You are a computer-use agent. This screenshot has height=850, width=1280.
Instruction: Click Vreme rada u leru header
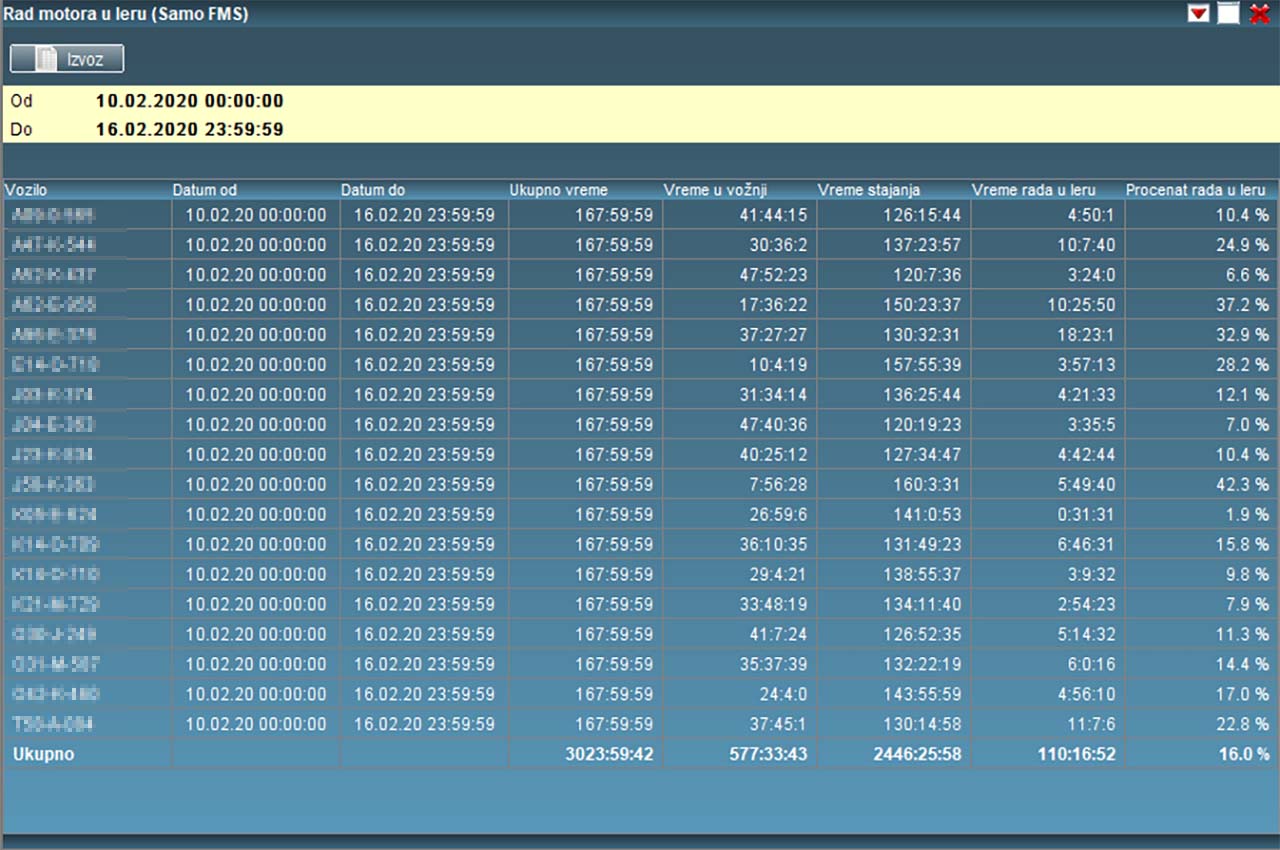[1034, 190]
